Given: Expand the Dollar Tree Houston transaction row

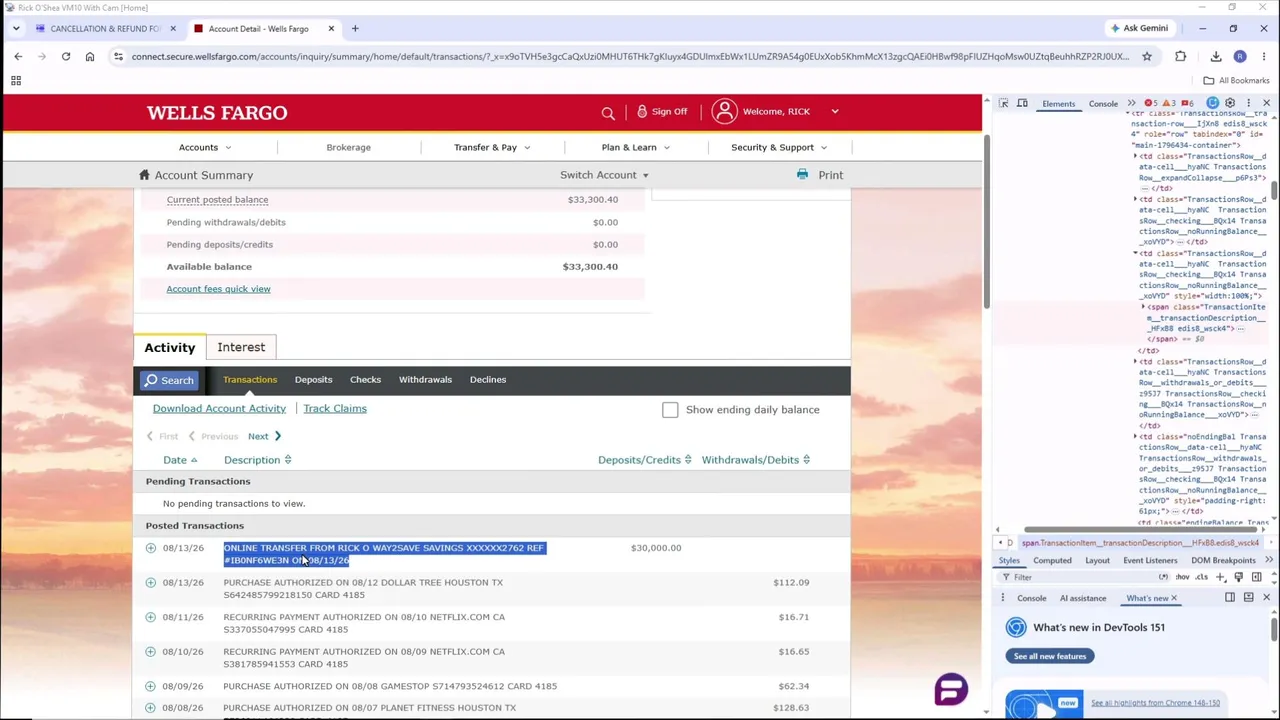Looking at the screenshot, I should [151, 582].
